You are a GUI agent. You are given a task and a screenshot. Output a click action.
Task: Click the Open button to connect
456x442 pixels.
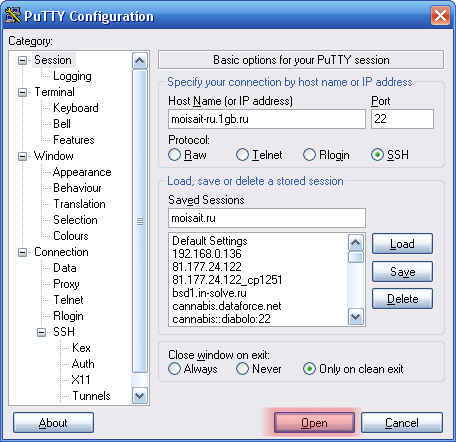(x=314, y=423)
